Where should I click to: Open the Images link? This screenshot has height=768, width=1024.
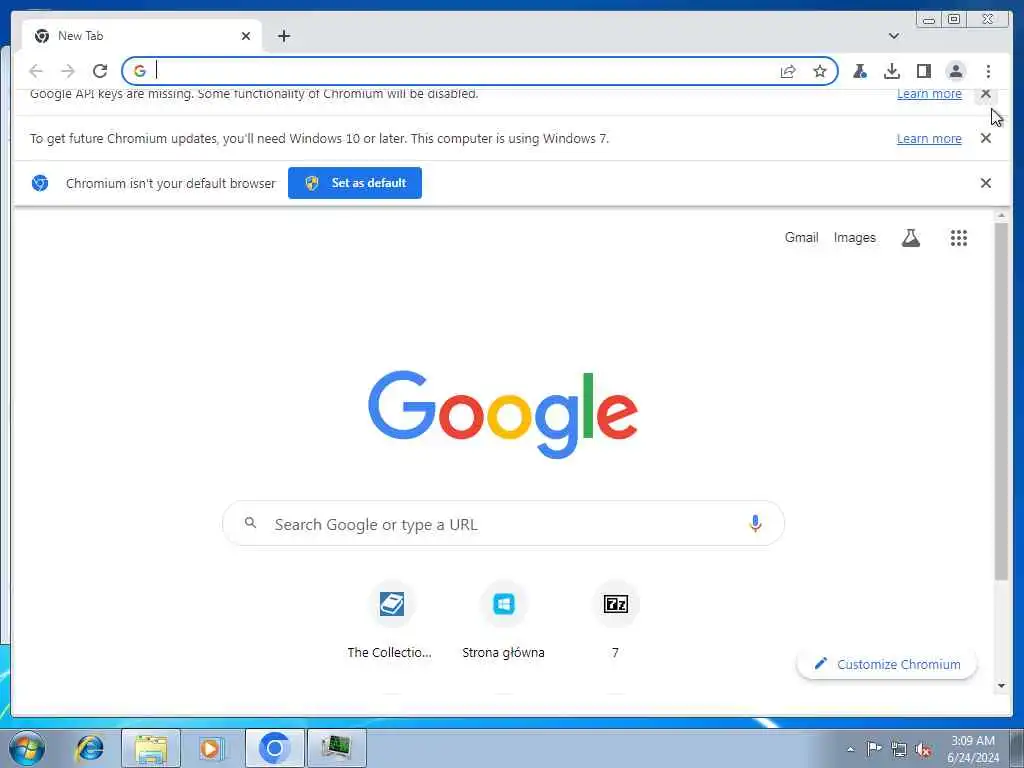pos(854,238)
